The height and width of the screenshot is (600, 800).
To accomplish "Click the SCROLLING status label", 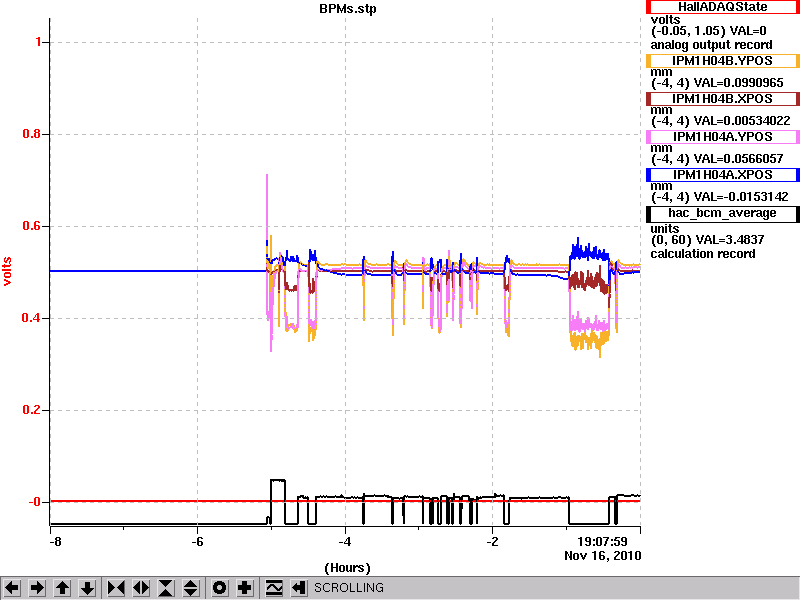I will tap(348, 588).
